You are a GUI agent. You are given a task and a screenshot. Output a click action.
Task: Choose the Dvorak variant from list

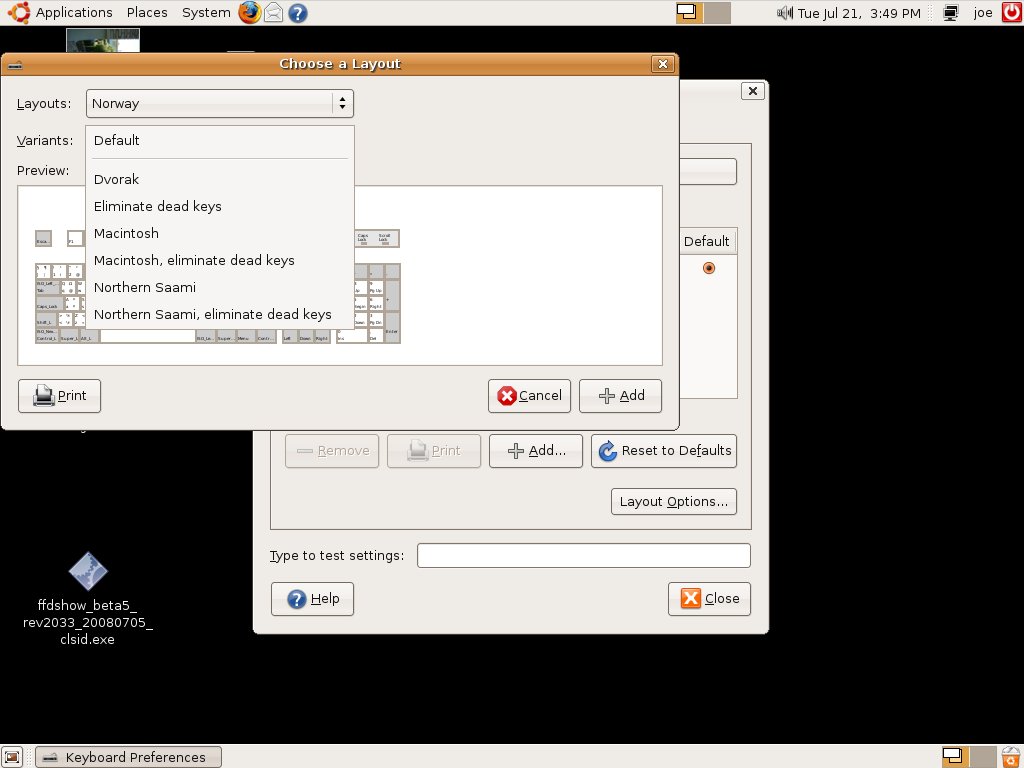[x=117, y=180]
